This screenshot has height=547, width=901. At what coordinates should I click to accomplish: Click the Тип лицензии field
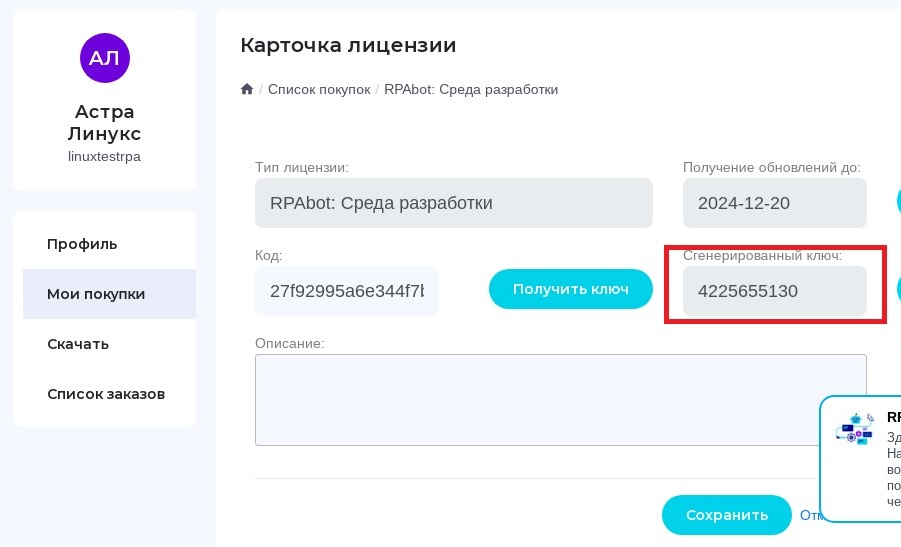(454, 203)
